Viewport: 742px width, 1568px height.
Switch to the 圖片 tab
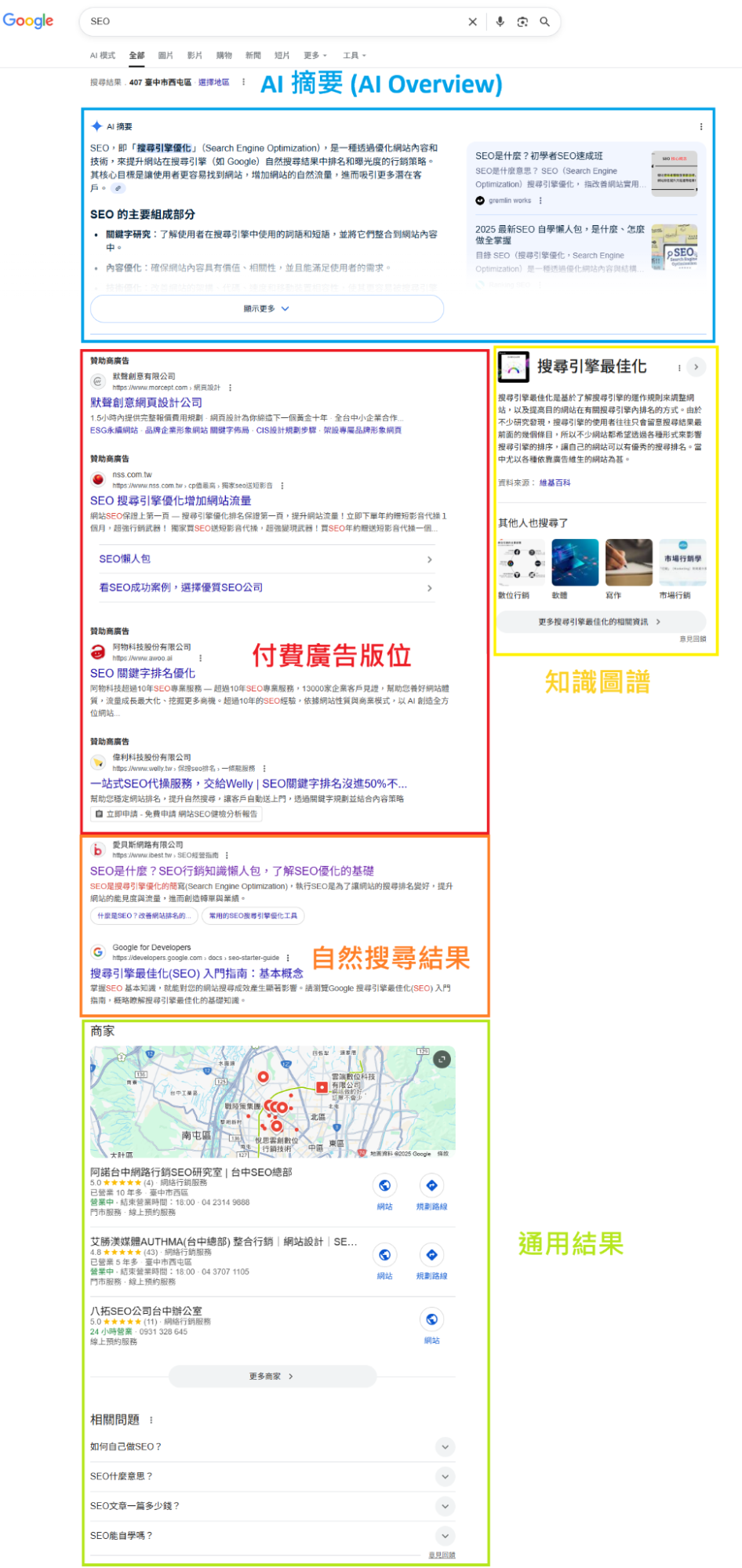[x=165, y=56]
